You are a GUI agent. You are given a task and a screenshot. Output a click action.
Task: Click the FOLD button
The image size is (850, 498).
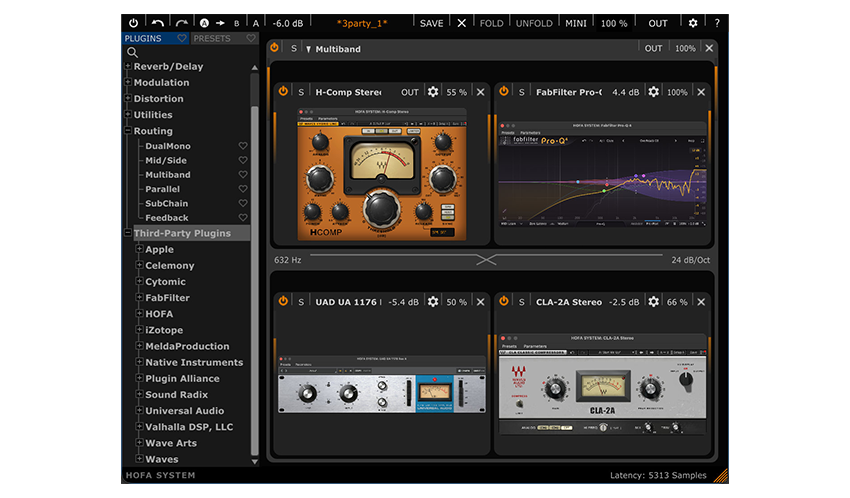pos(491,23)
